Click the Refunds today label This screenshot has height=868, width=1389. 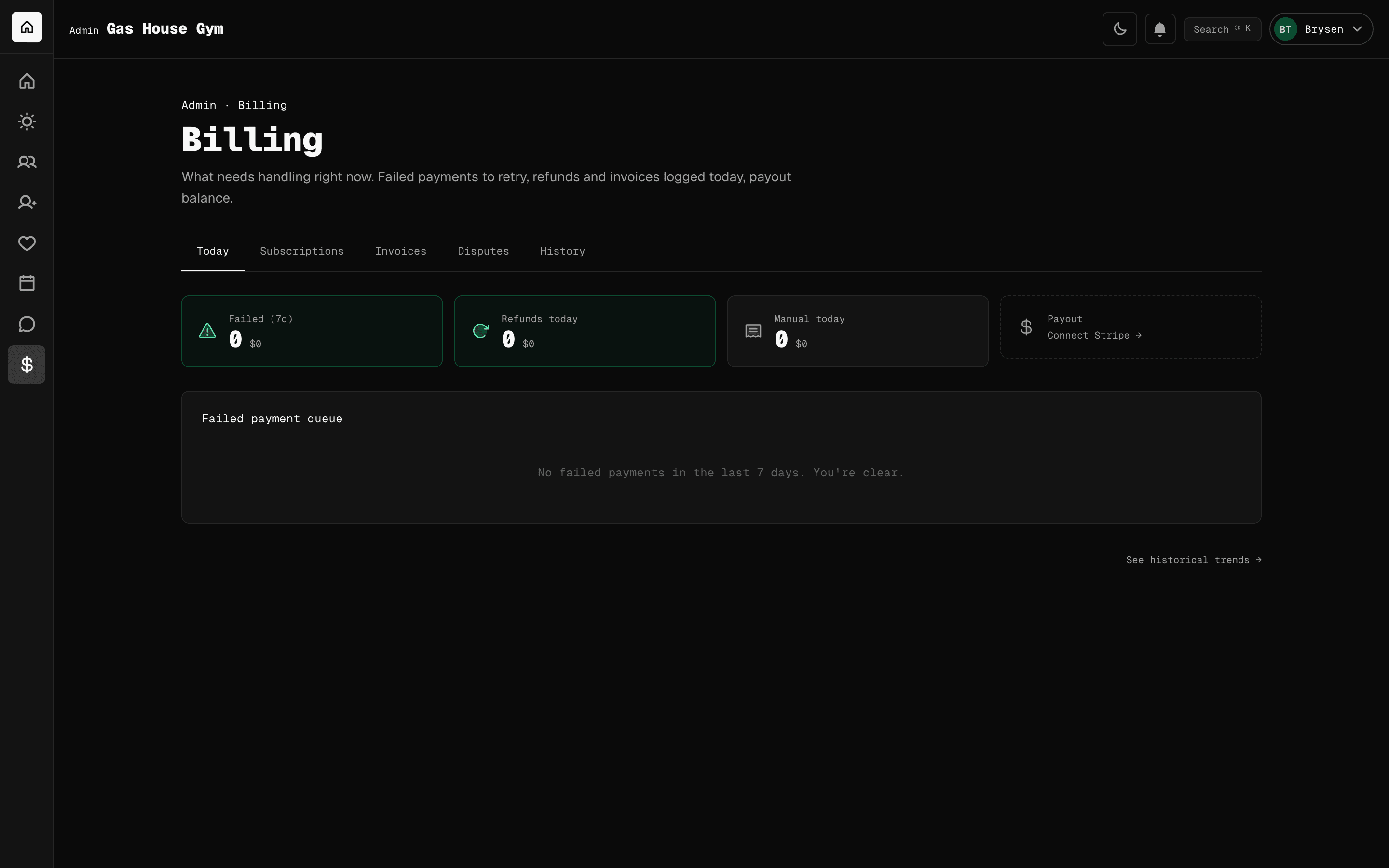pos(540,319)
